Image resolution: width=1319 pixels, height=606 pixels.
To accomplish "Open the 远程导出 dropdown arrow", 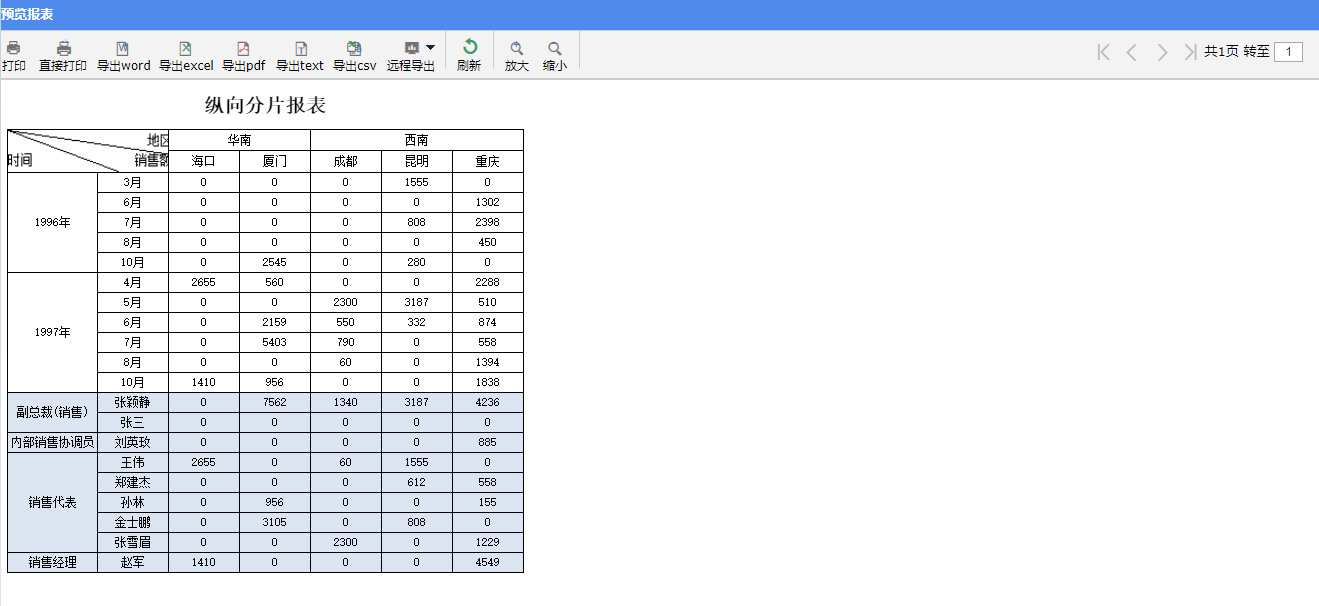I will tap(430, 47).
